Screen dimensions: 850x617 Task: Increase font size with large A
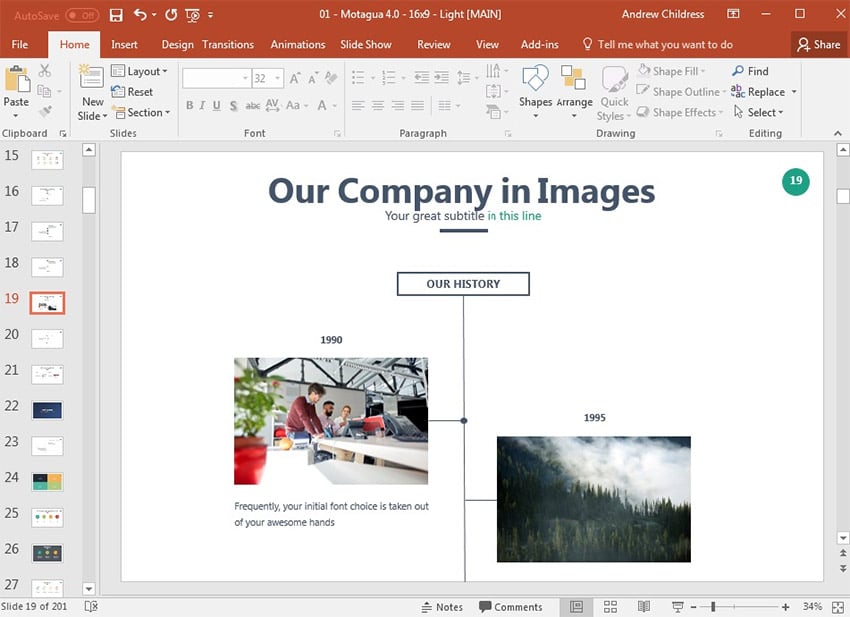294,78
